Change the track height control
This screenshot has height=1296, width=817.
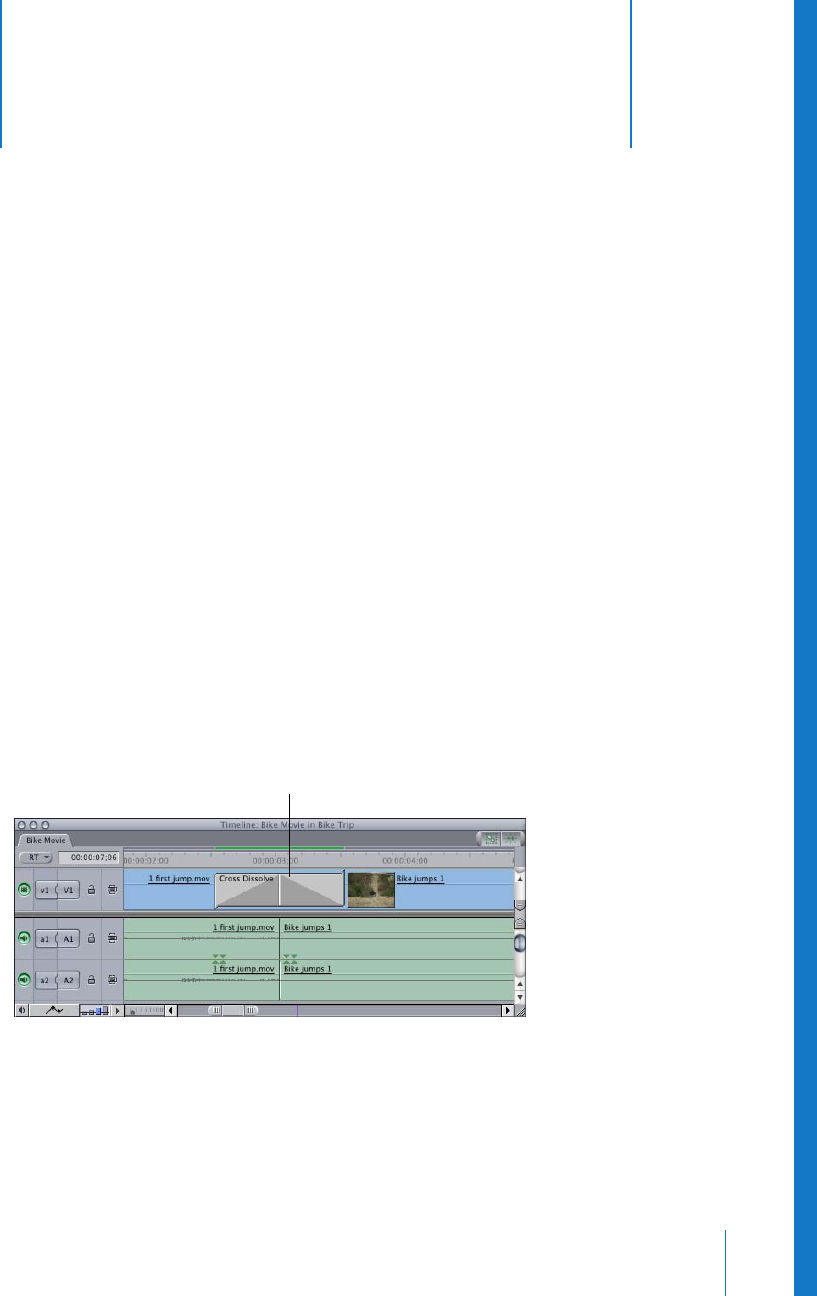pyautogui.click(x=95, y=1011)
